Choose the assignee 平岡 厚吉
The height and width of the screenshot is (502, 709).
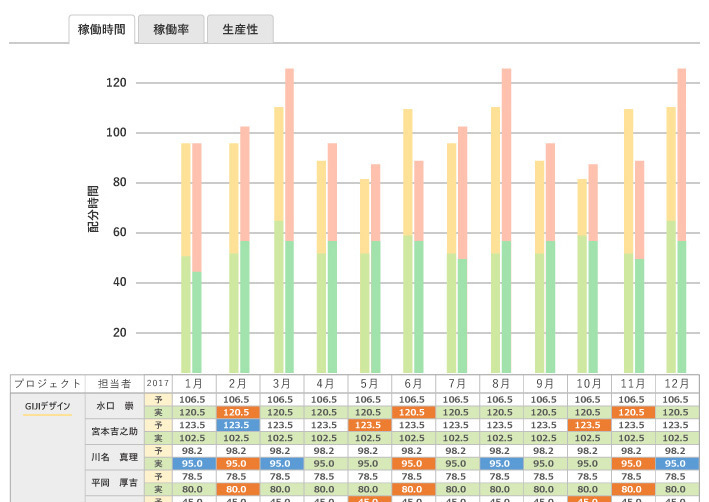coord(114,483)
